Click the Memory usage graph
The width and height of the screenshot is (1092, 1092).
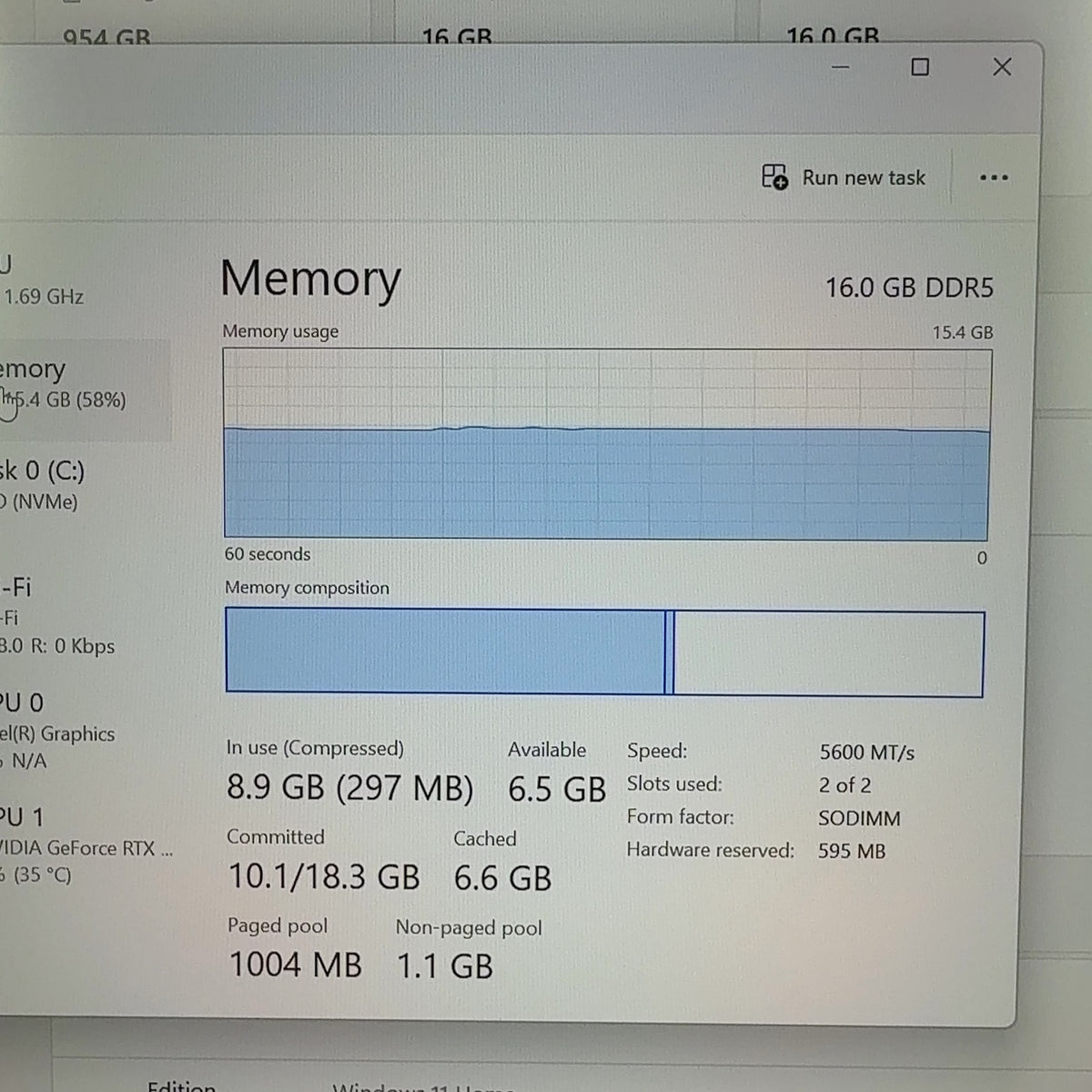[x=606, y=444]
